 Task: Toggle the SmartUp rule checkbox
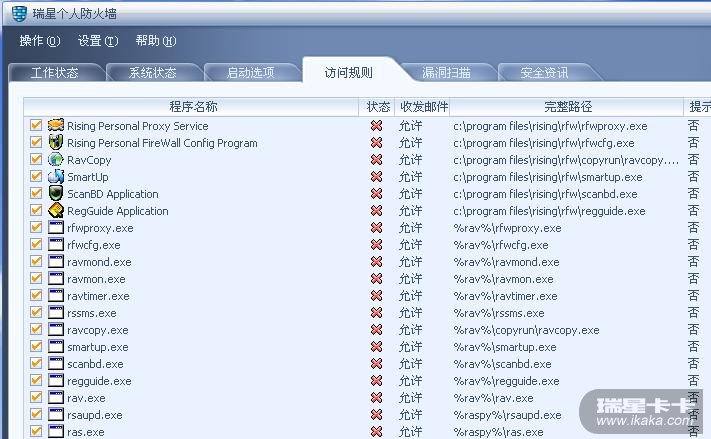[x=36, y=176]
